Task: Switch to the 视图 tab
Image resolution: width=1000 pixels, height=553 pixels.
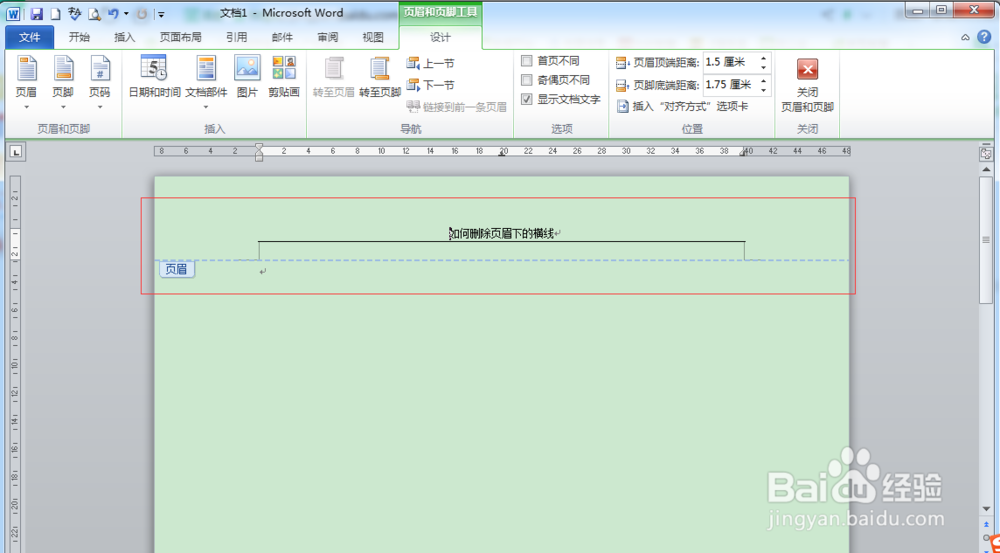Action: pyautogui.click(x=373, y=38)
